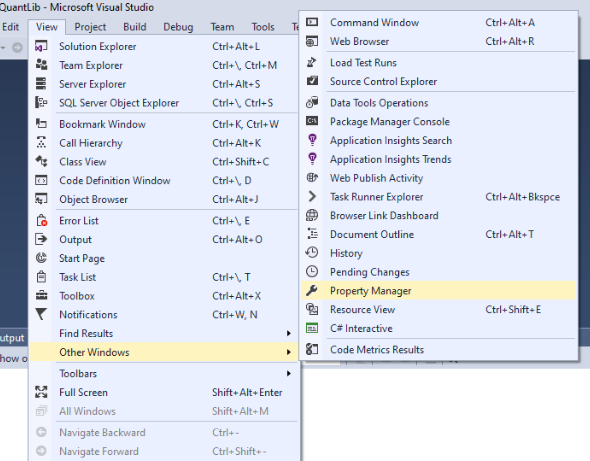The width and height of the screenshot is (590, 461).
Task: Open the Debug menu
Action: 178,27
